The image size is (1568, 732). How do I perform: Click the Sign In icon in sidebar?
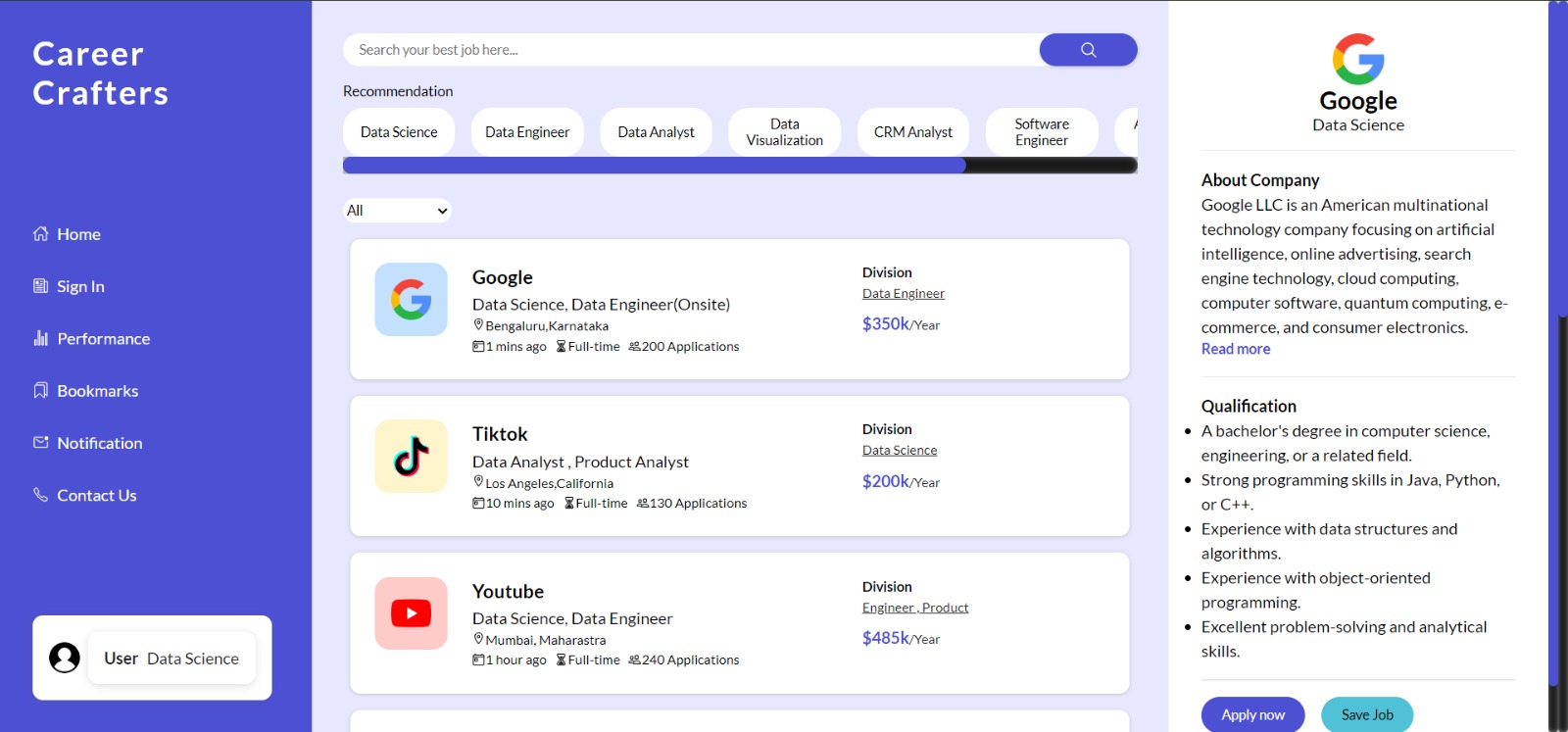pos(40,286)
